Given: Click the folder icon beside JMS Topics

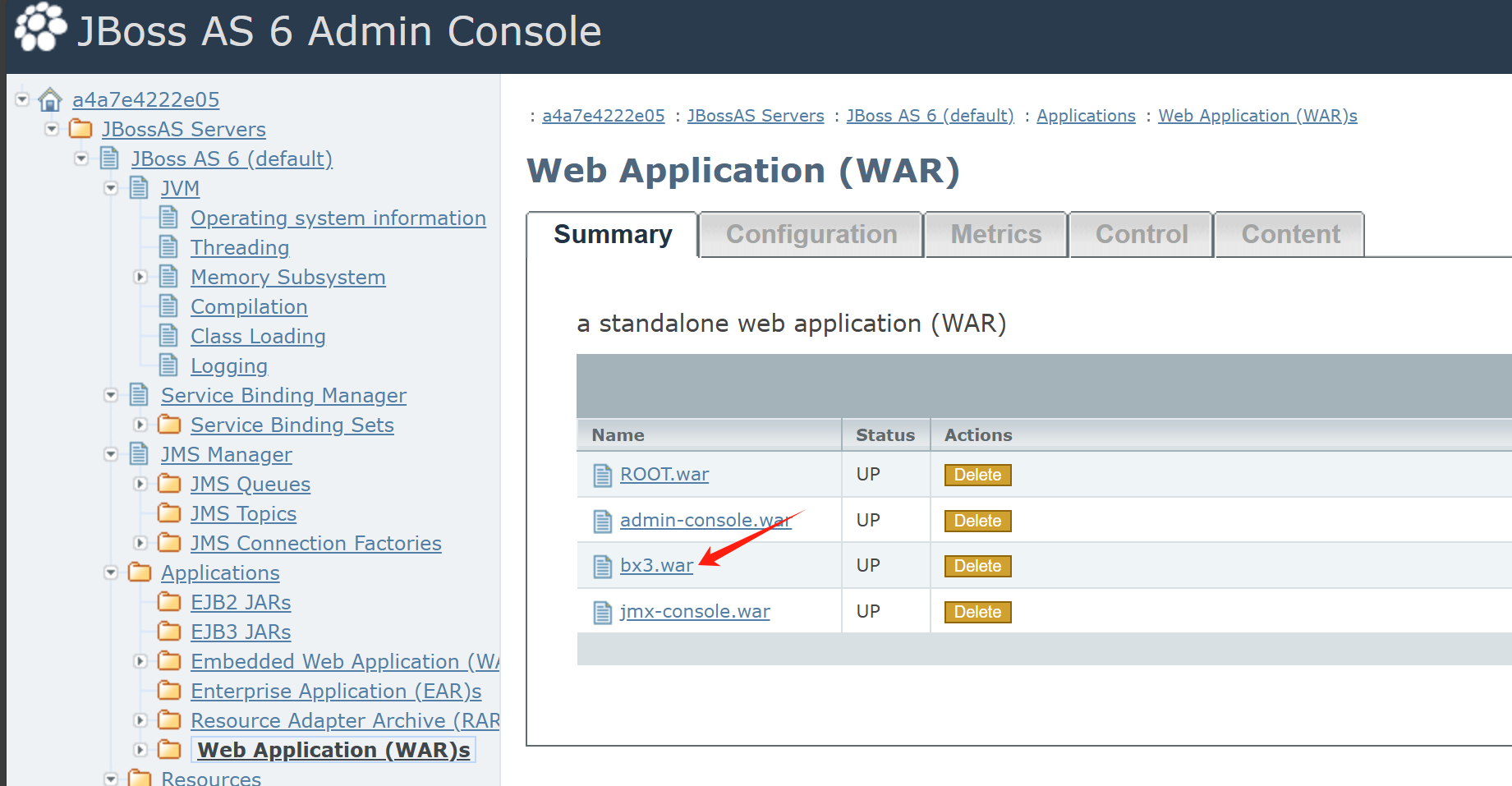Looking at the screenshot, I should coord(169,513).
